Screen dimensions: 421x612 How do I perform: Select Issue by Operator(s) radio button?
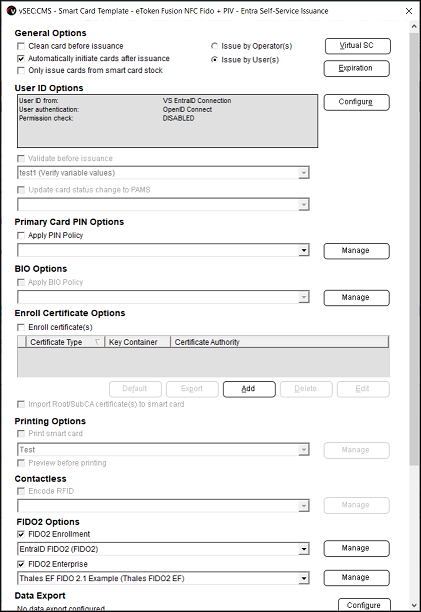tap(214, 46)
